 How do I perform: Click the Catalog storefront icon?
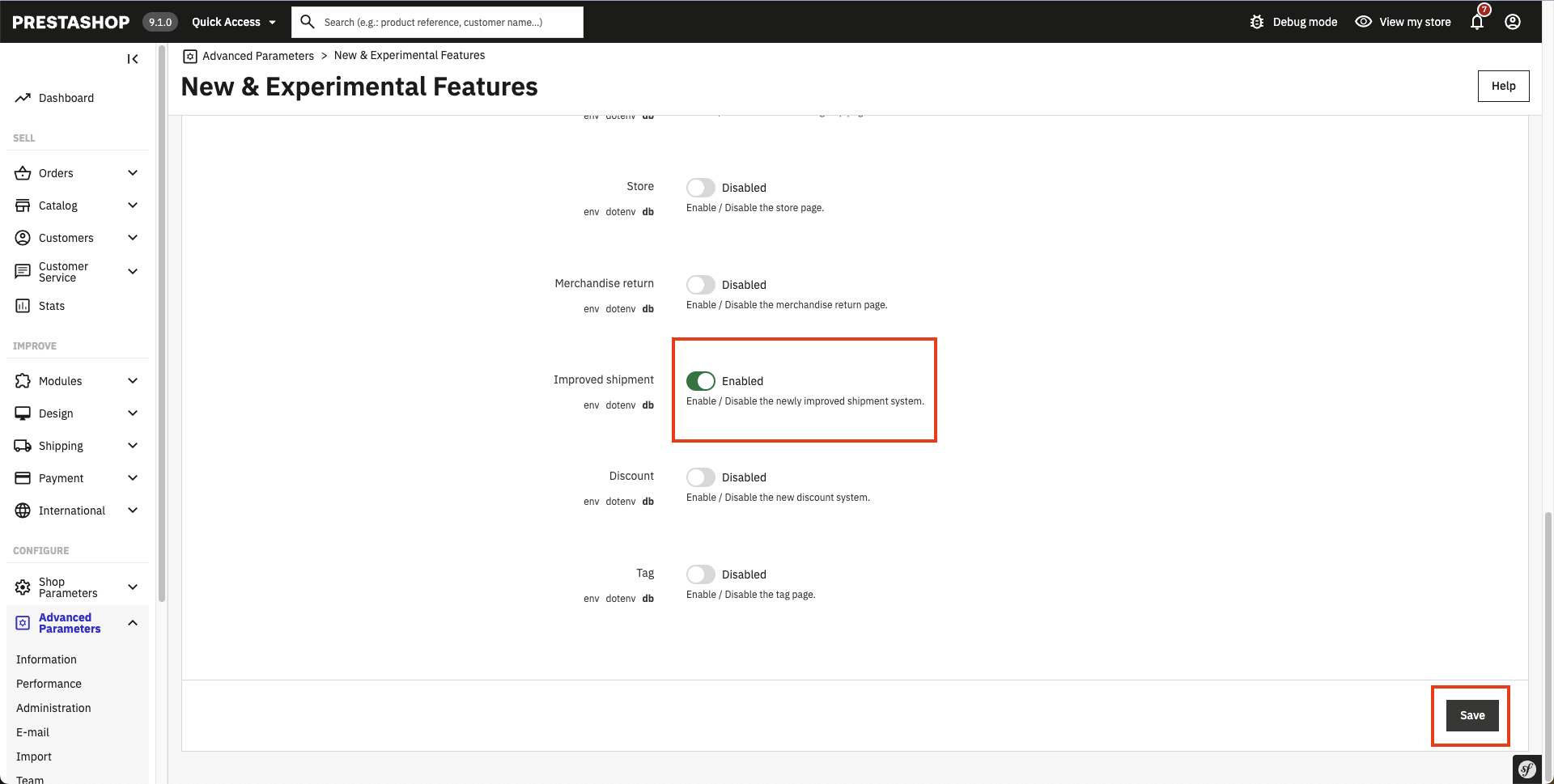23,205
